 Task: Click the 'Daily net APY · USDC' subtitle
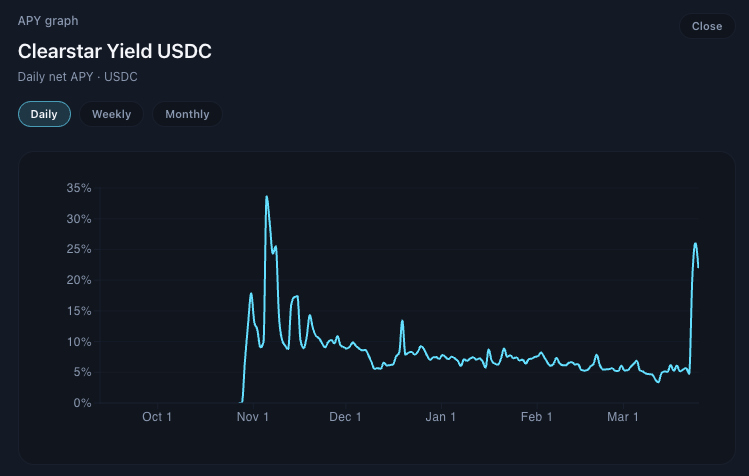coord(77,77)
